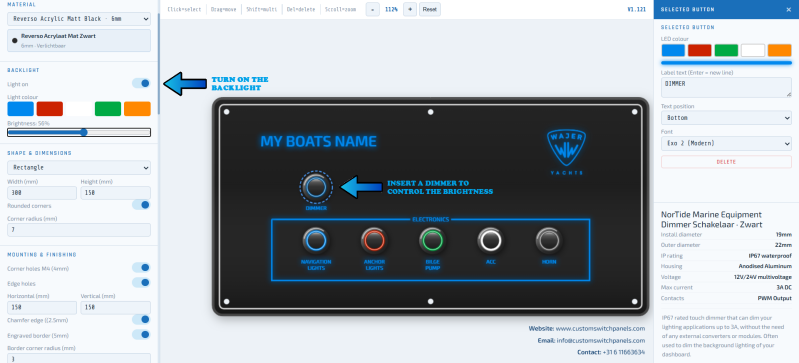Open the Font dropdown

[726, 143]
